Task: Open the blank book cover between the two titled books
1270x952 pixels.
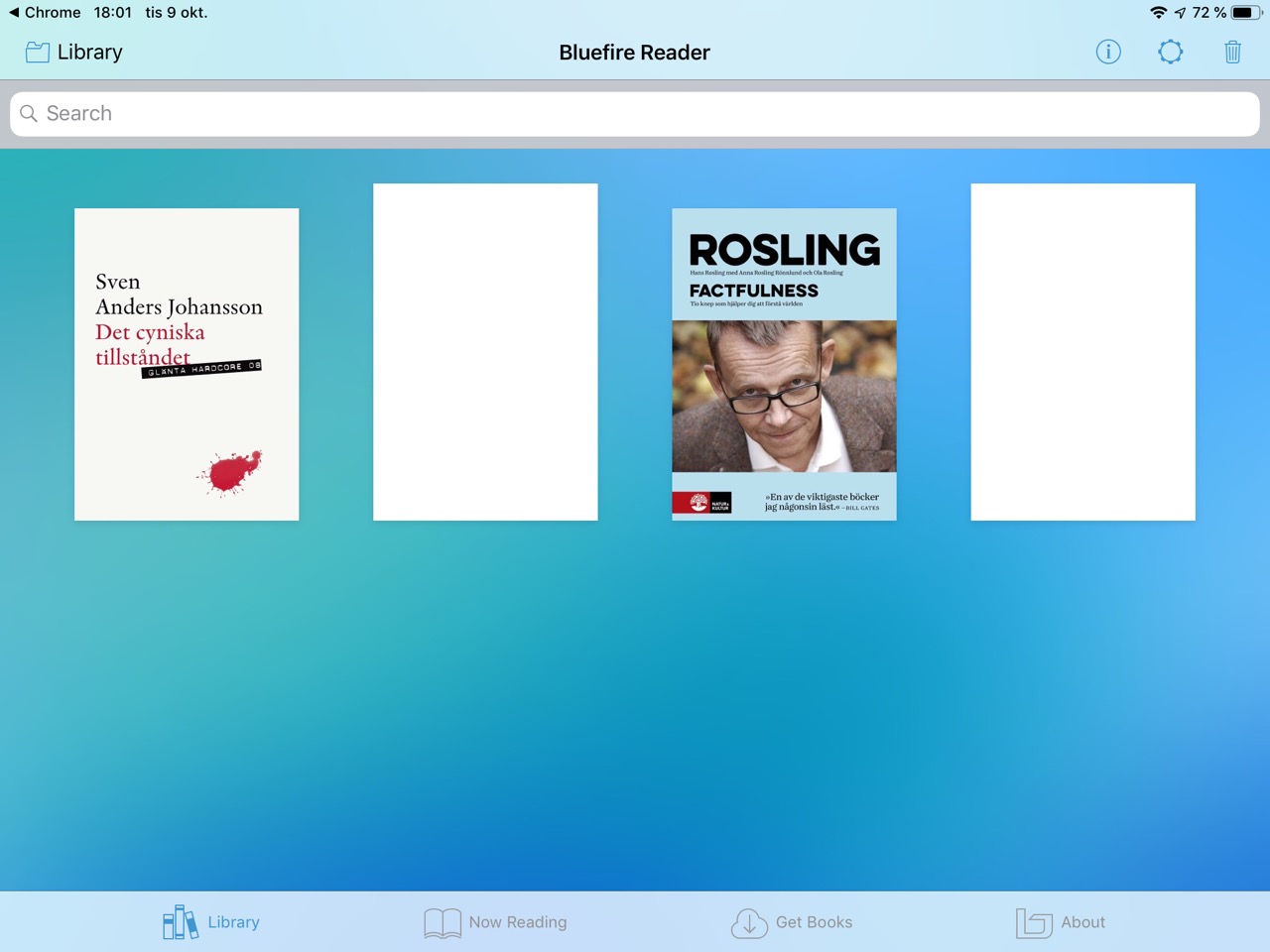Action: (x=485, y=352)
